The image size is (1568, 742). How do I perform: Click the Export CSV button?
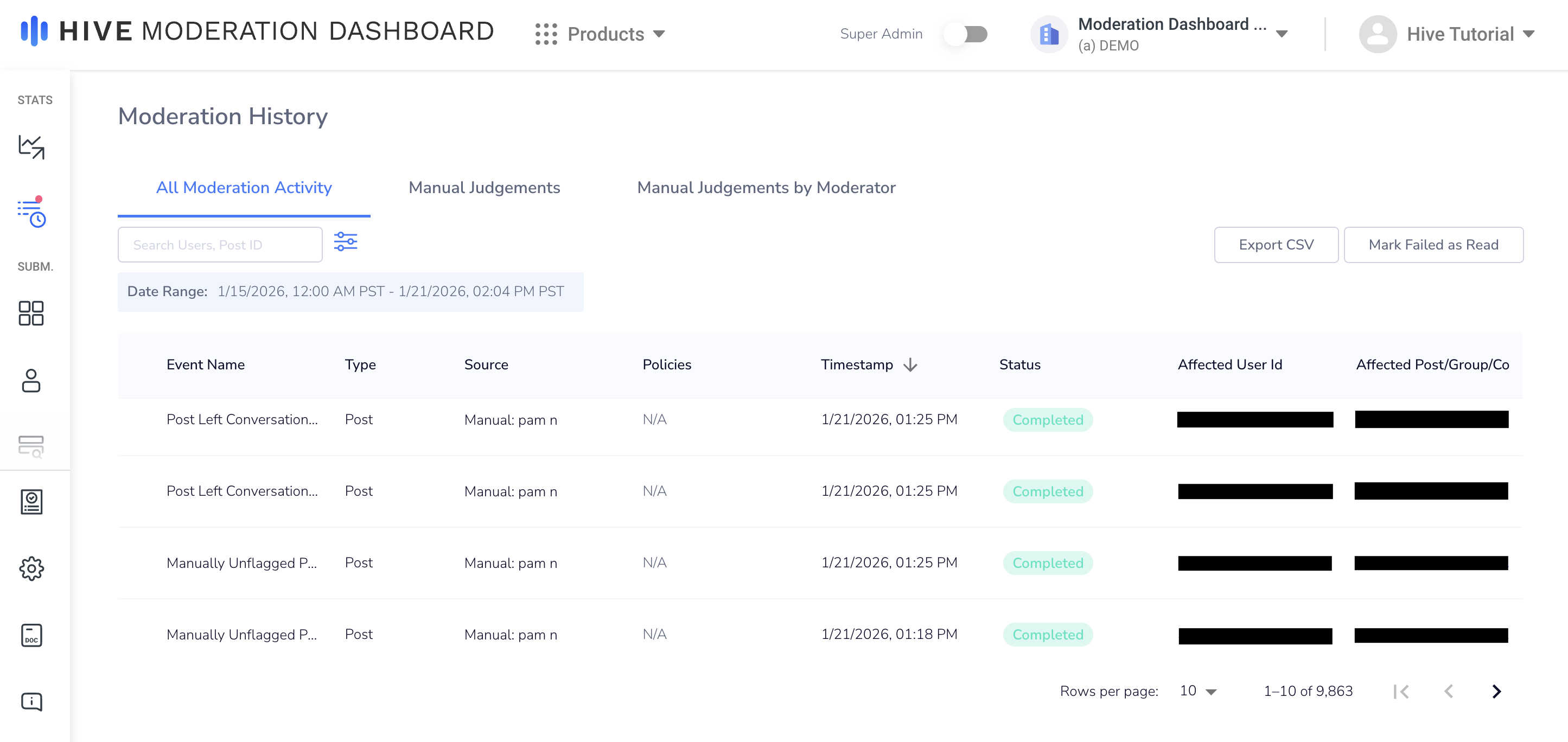(x=1276, y=245)
